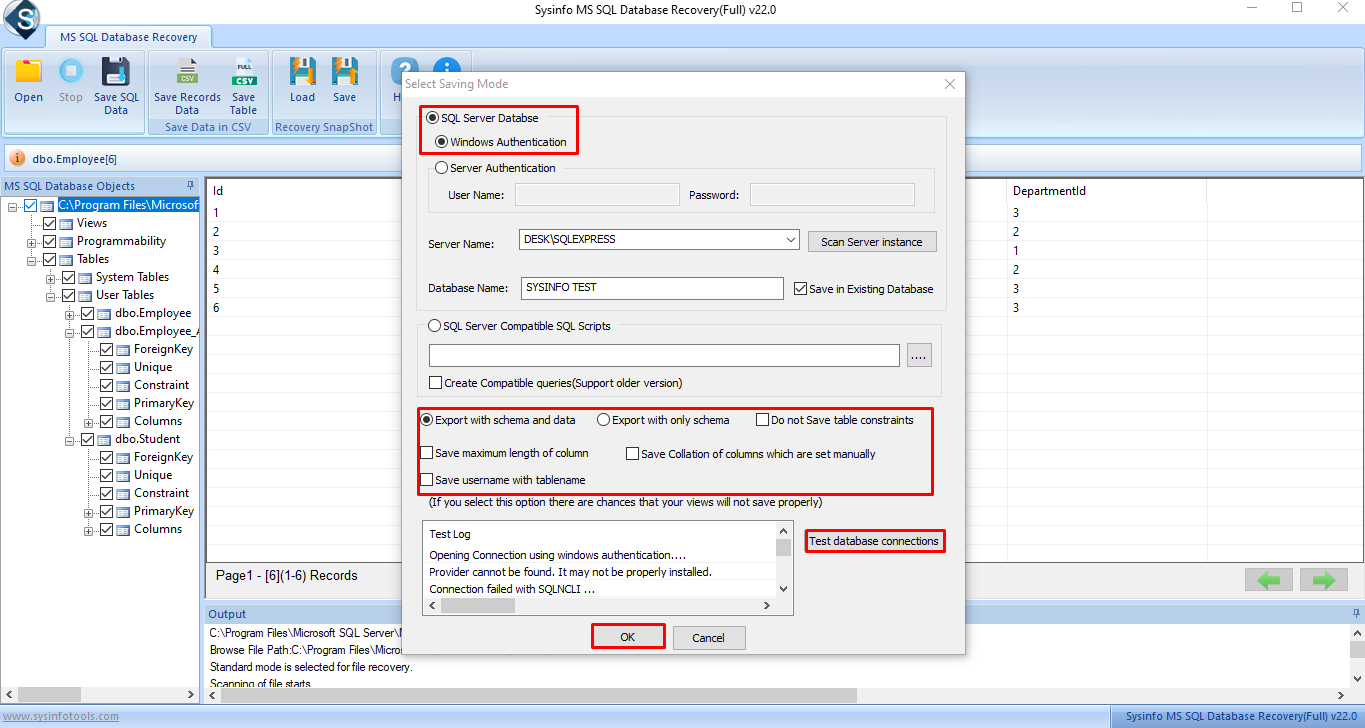Click the Save snapshot icon
Viewport: 1365px width, 728px height.
click(345, 73)
